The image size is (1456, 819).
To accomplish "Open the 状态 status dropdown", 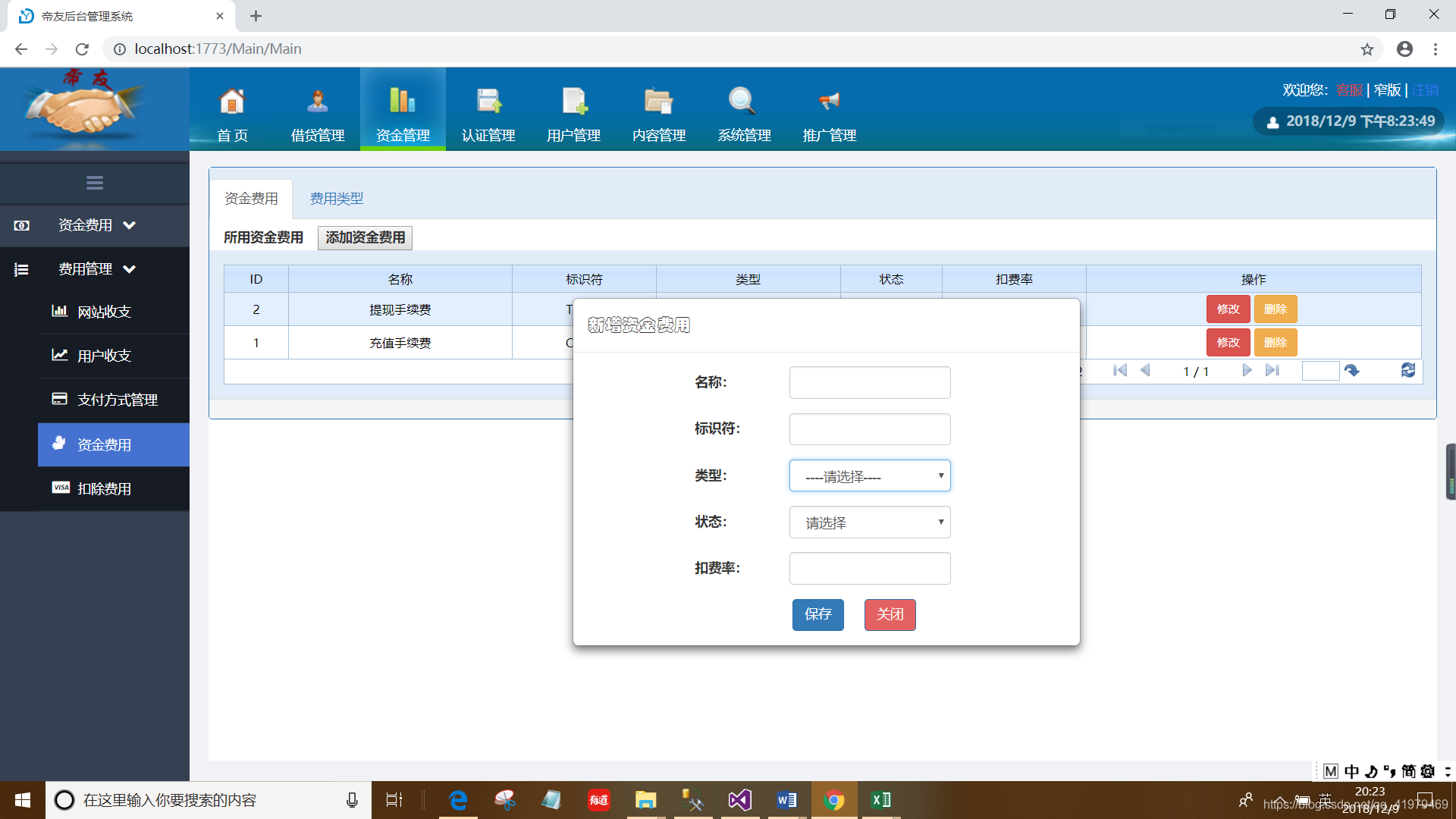I will (870, 522).
